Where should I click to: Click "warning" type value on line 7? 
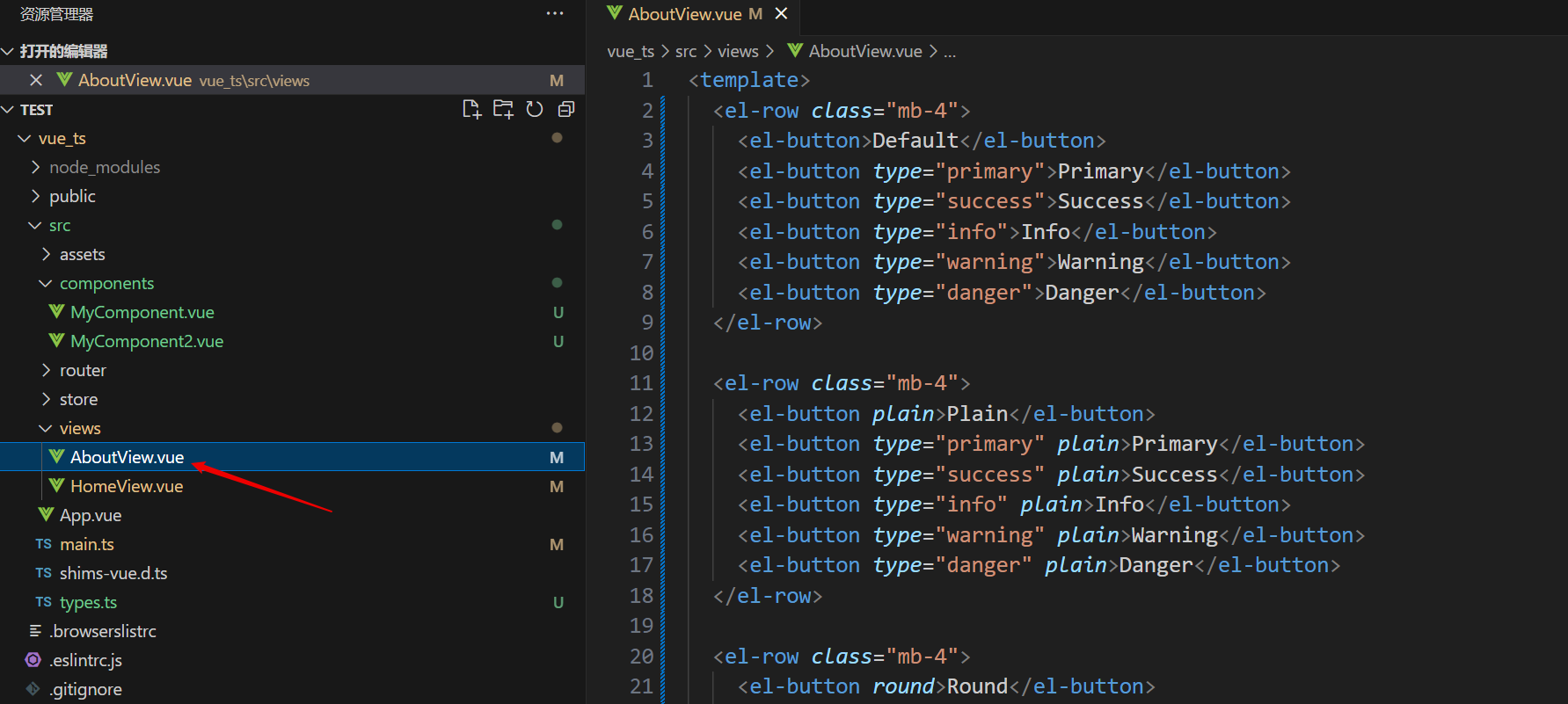tap(989, 262)
